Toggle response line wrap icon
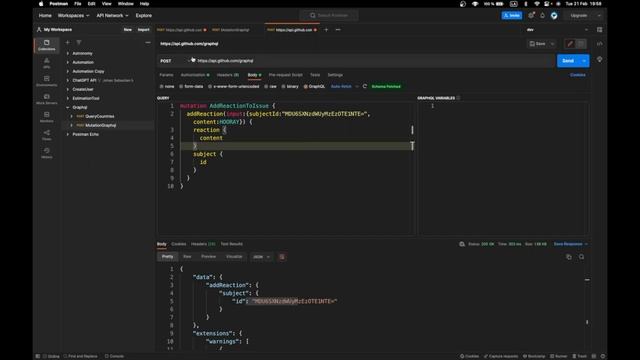The image size is (640, 360). point(282,257)
